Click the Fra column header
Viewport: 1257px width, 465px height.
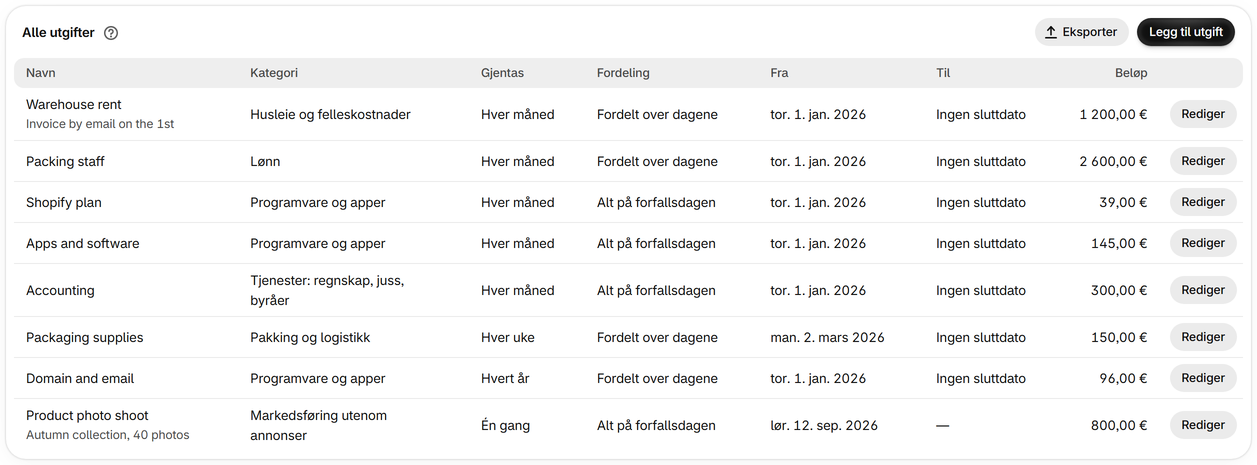pyautogui.click(x=779, y=73)
